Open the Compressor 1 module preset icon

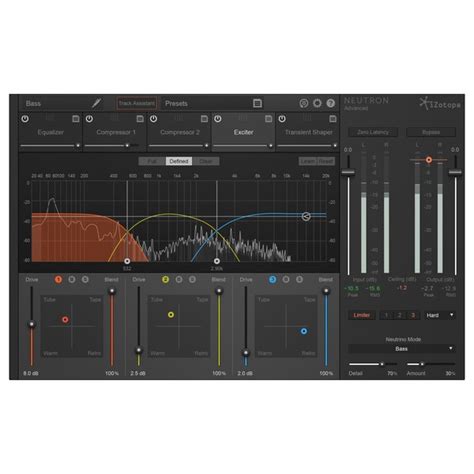pos(140,119)
